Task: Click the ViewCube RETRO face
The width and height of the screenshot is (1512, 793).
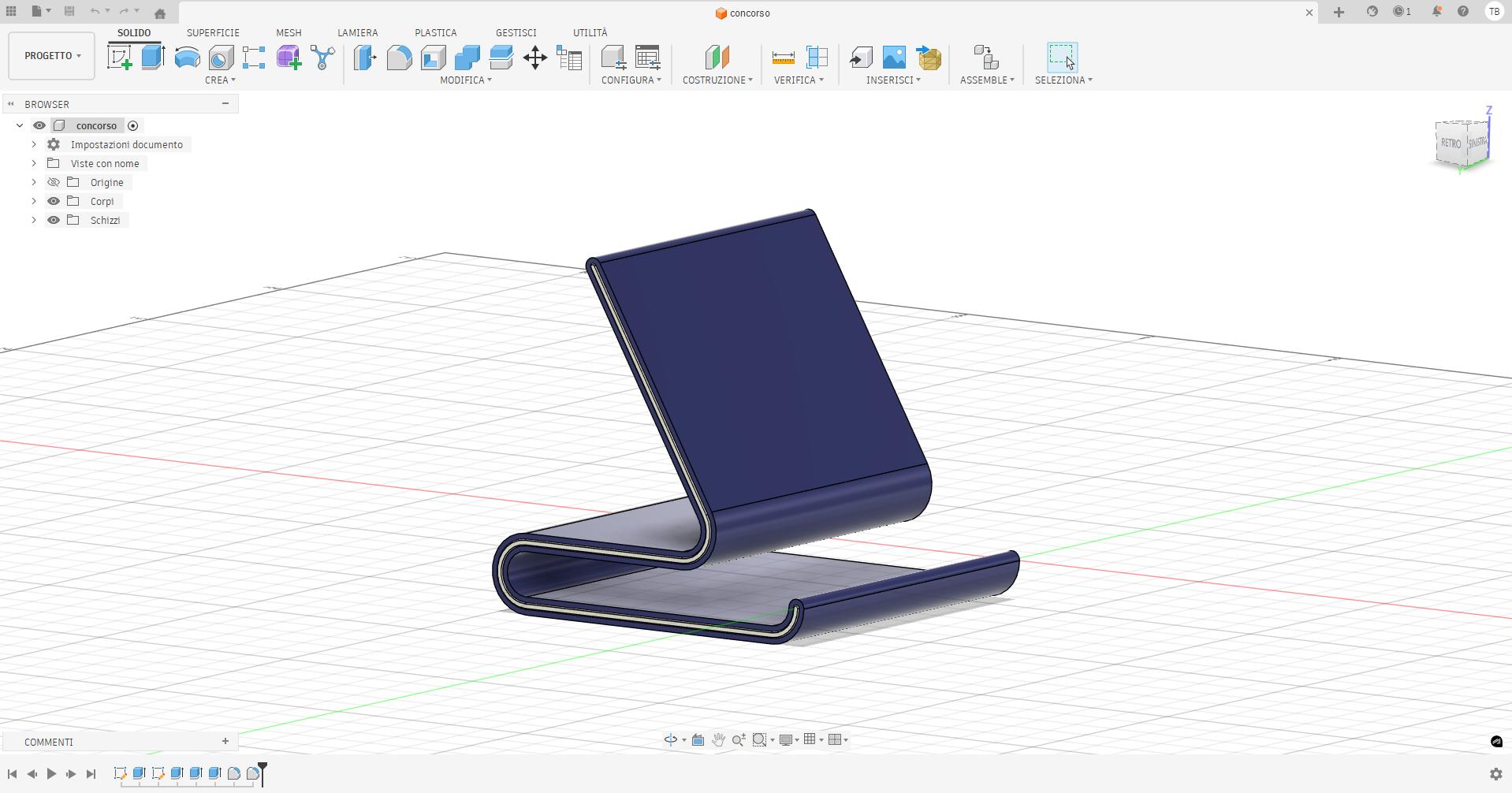Action: pyautogui.click(x=1451, y=143)
